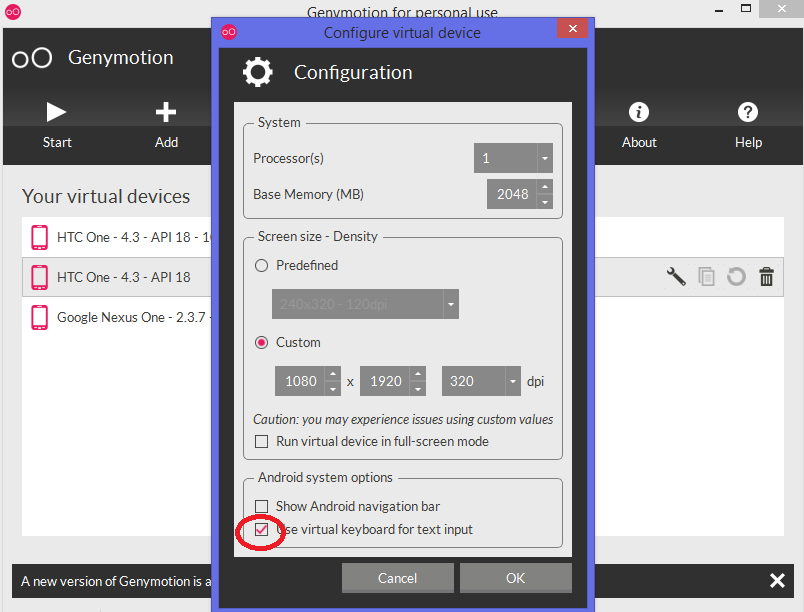Click the OK button

pos(515,578)
